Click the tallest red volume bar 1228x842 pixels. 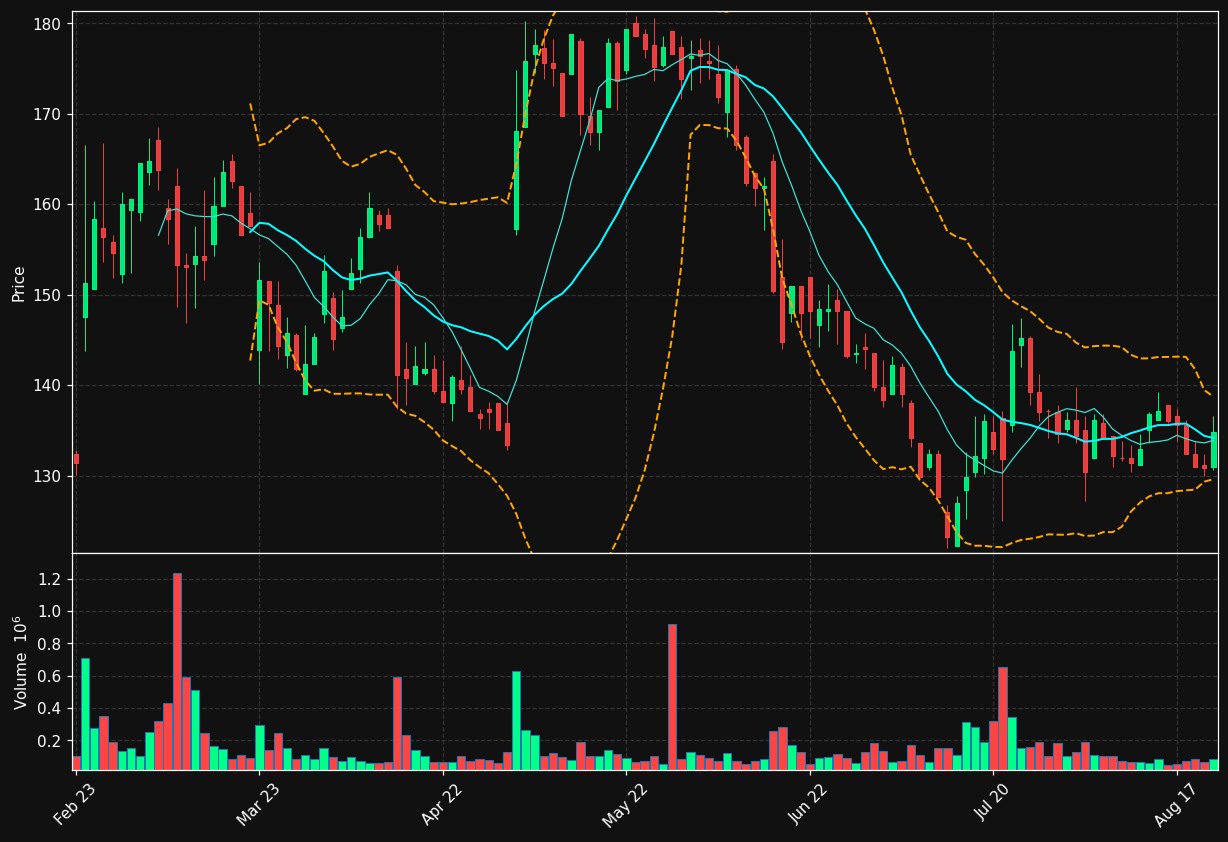pos(177,671)
